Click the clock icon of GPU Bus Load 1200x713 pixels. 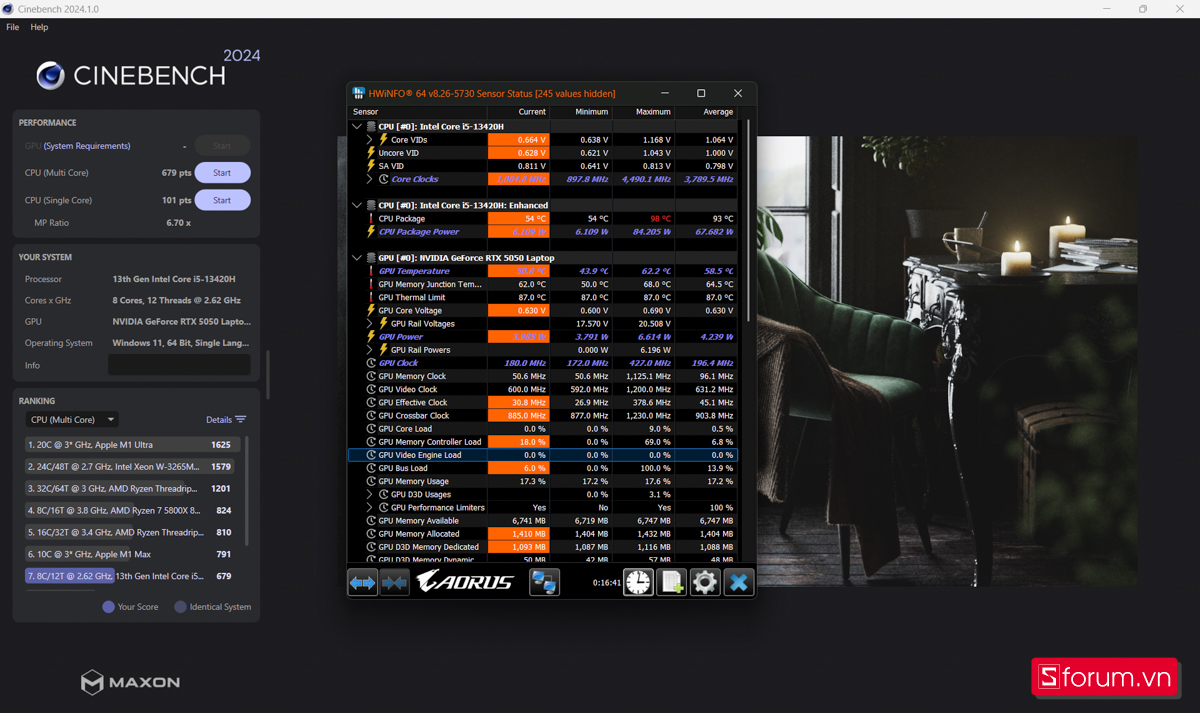(x=371, y=468)
